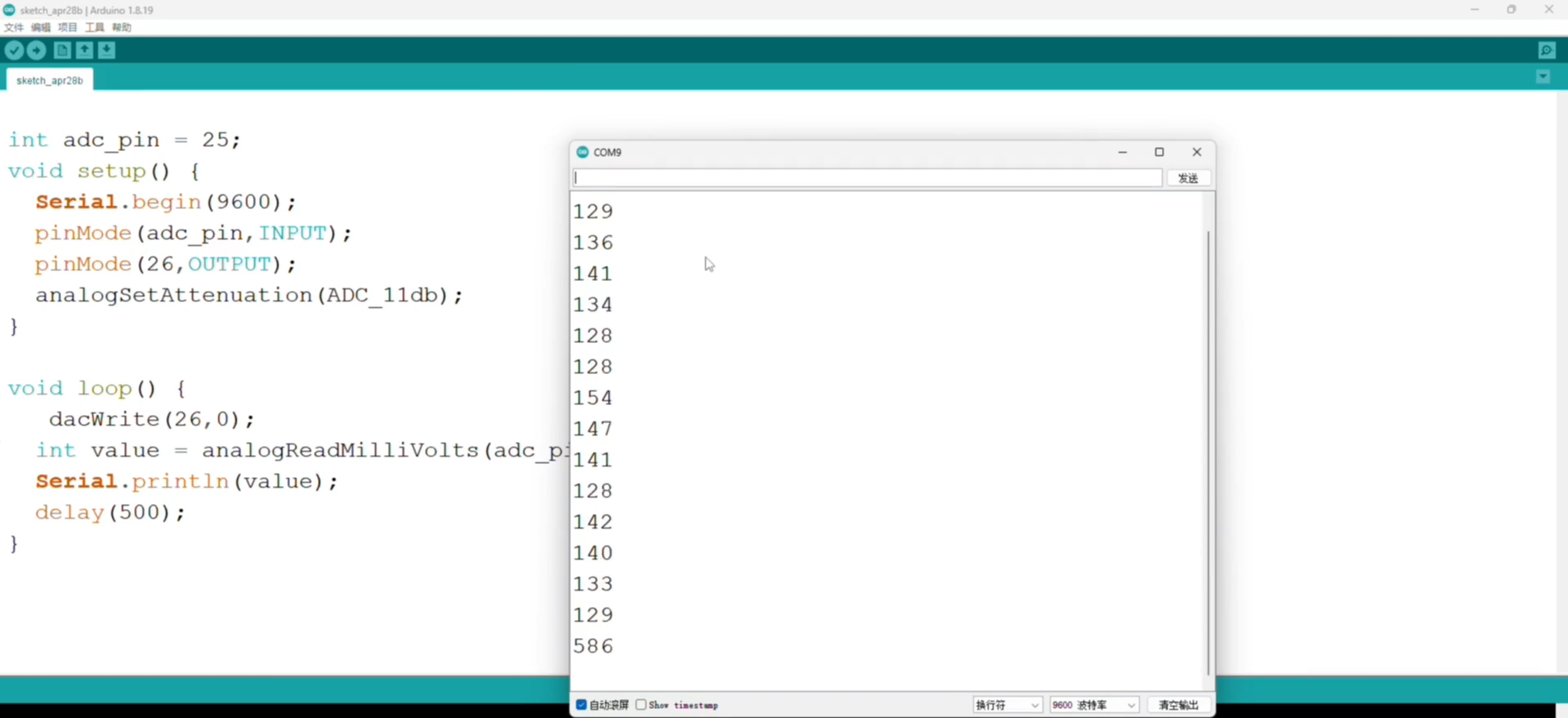Click the 发送 send button
The height and width of the screenshot is (718, 1568).
[1188, 178]
